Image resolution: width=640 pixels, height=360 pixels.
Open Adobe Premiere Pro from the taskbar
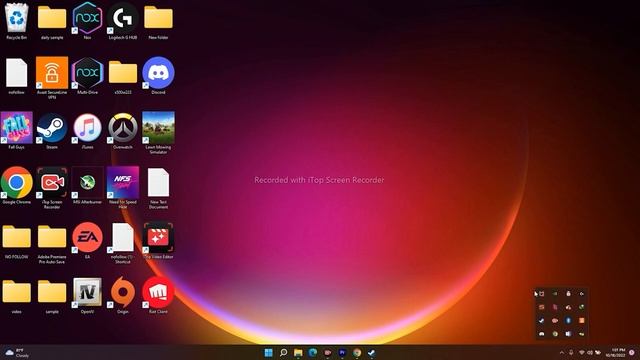tap(342, 353)
